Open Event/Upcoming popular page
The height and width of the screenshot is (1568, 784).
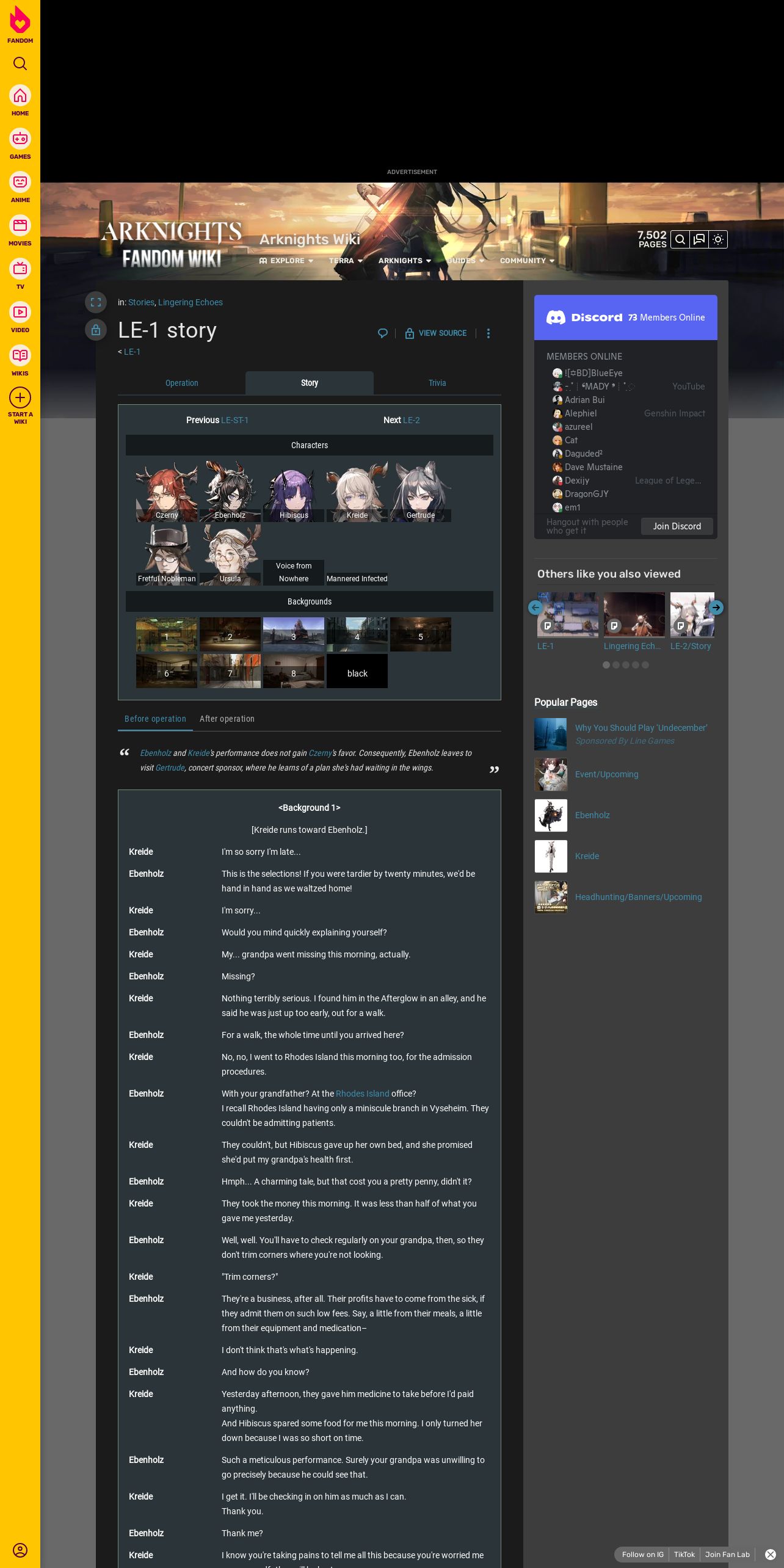point(607,774)
